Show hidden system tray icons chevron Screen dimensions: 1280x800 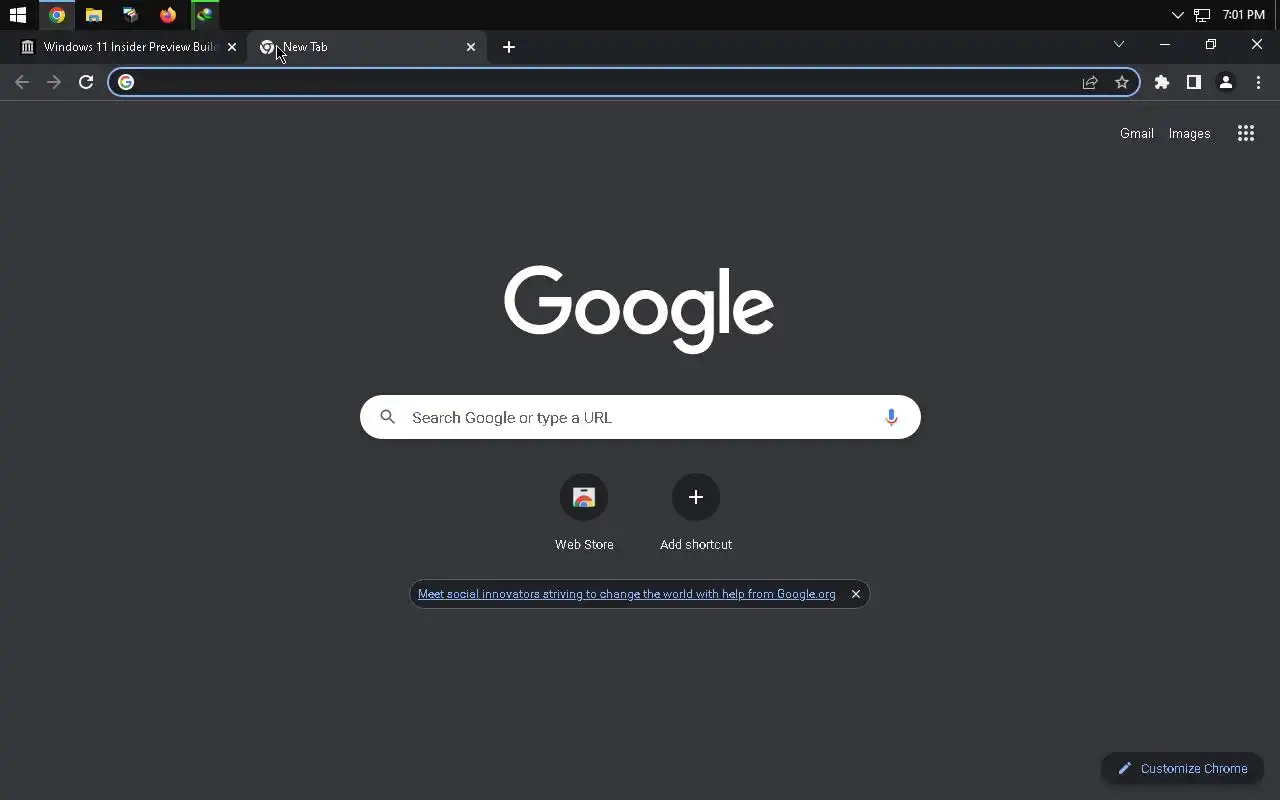tap(1177, 15)
